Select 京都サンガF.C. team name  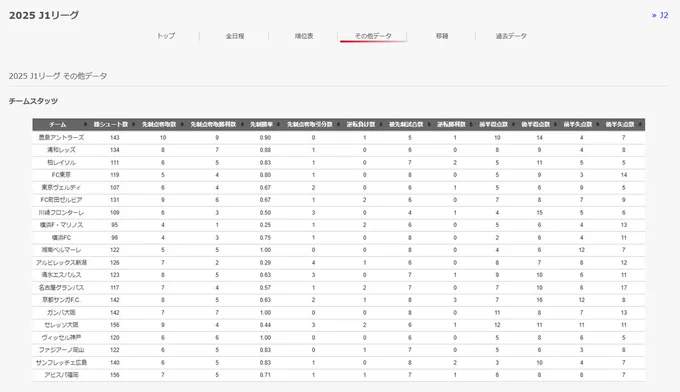[x=61, y=300]
